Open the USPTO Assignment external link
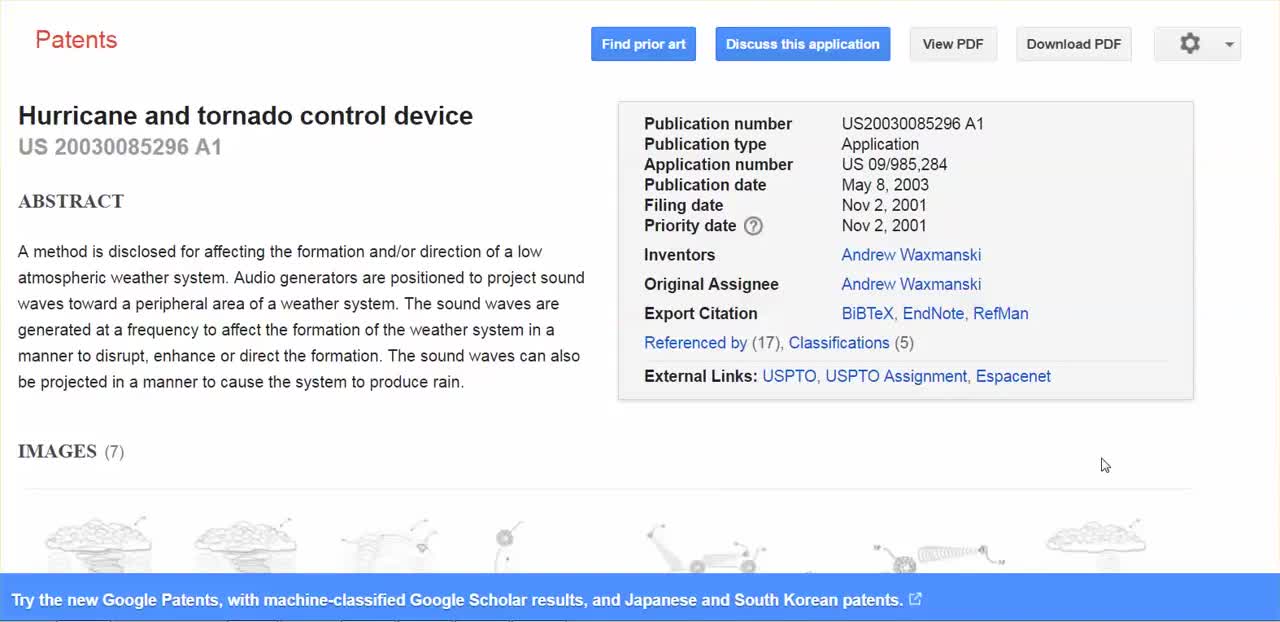The height and width of the screenshot is (622, 1280). point(896,376)
